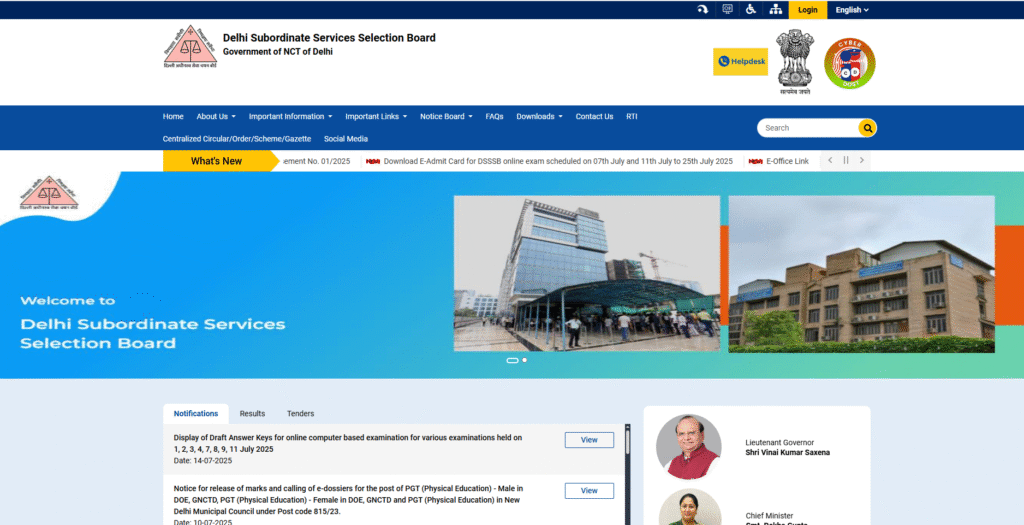
Task: Click the brick building carousel photo
Action: pyautogui.click(x=861, y=274)
